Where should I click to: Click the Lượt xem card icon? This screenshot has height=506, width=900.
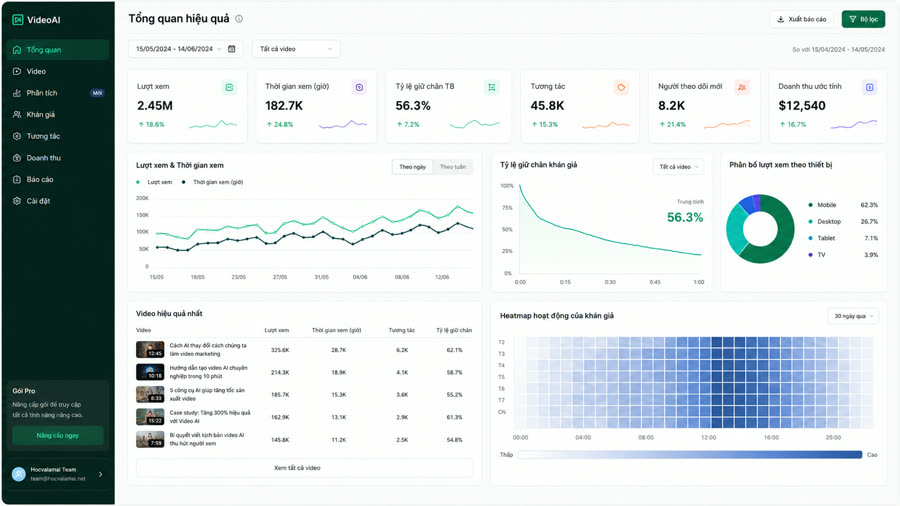(229, 87)
